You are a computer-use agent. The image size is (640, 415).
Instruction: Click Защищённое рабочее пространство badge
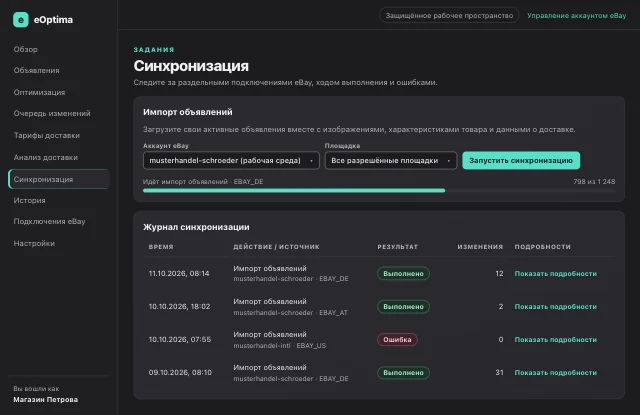coord(449,16)
